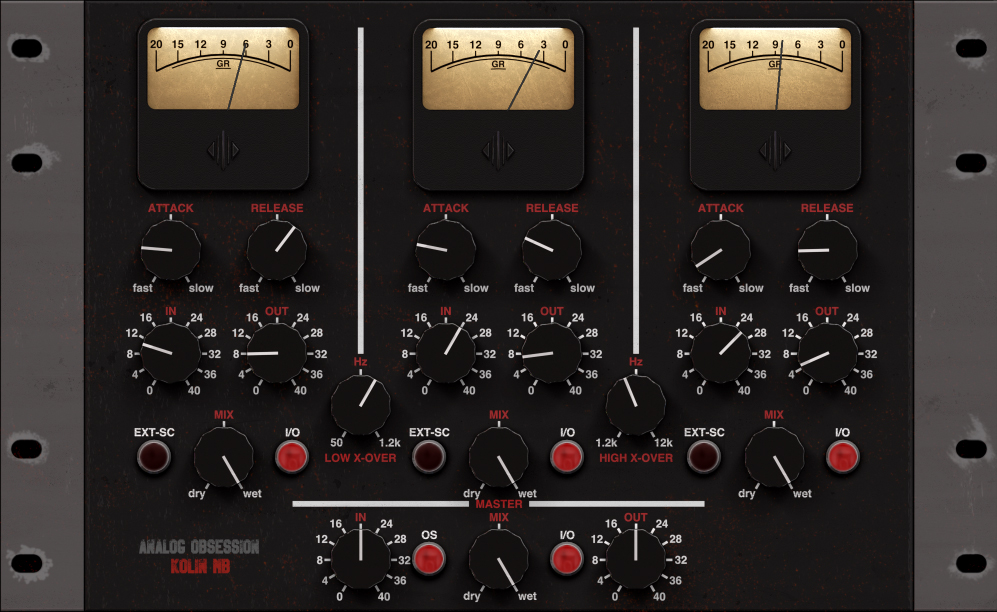Toggle the high band I/O bypass button

(842, 456)
